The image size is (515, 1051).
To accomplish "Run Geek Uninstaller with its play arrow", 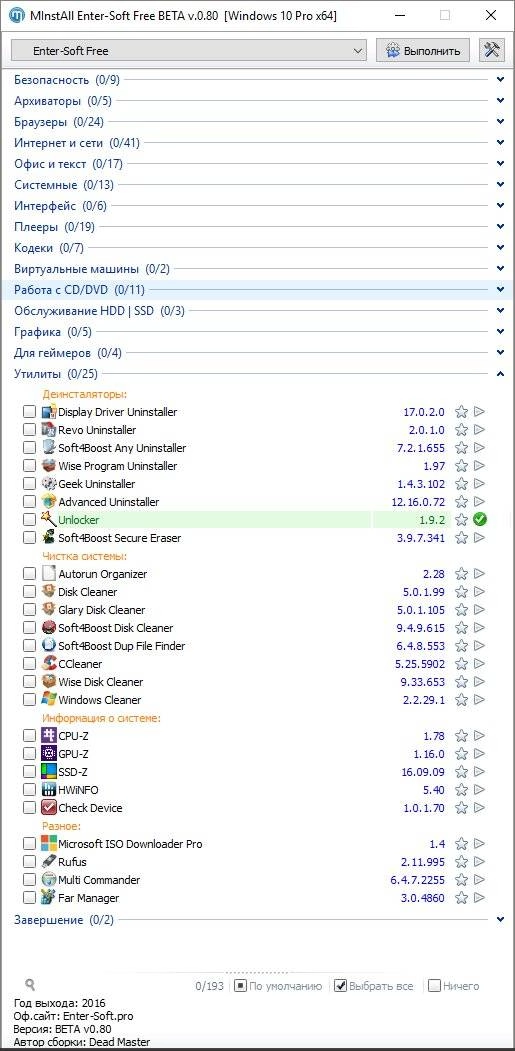I will pos(479,483).
